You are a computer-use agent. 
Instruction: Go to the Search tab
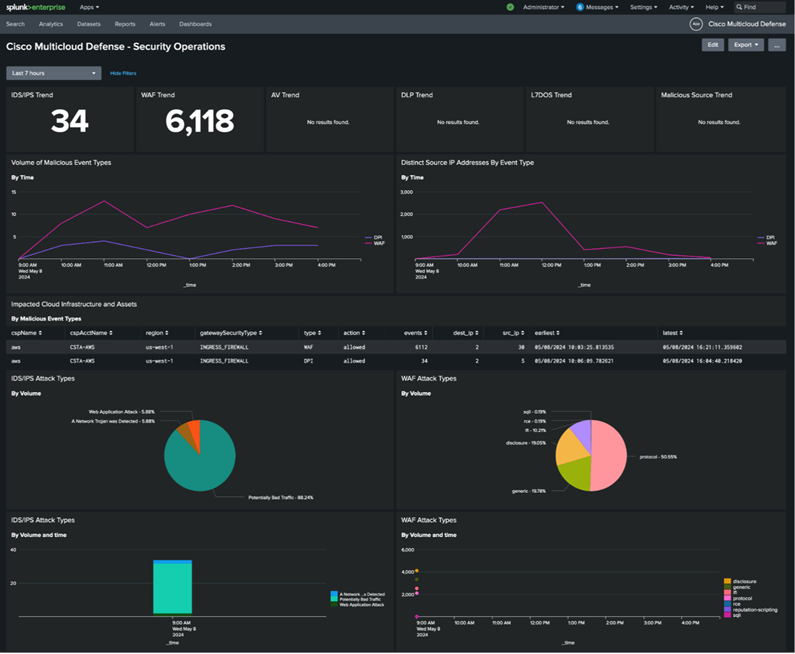point(15,24)
